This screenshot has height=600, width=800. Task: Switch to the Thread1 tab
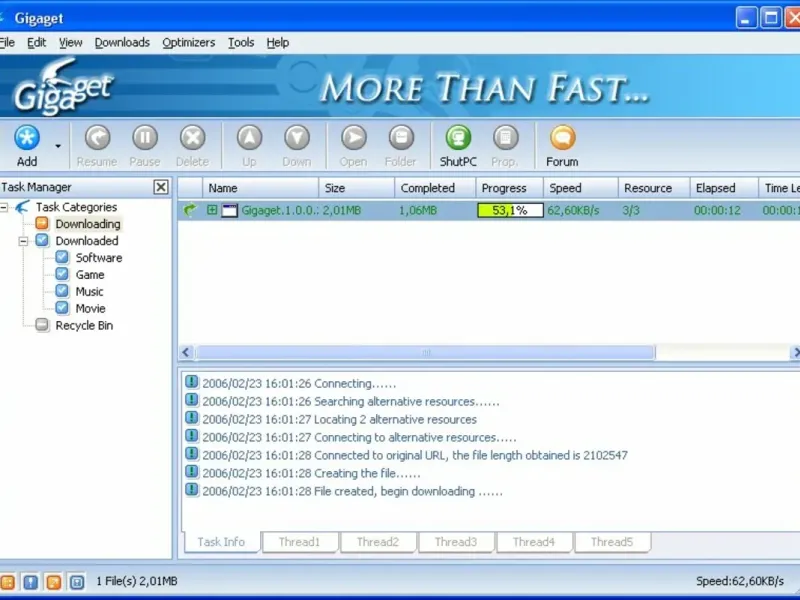pyautogui.click(x=299, y=542)
